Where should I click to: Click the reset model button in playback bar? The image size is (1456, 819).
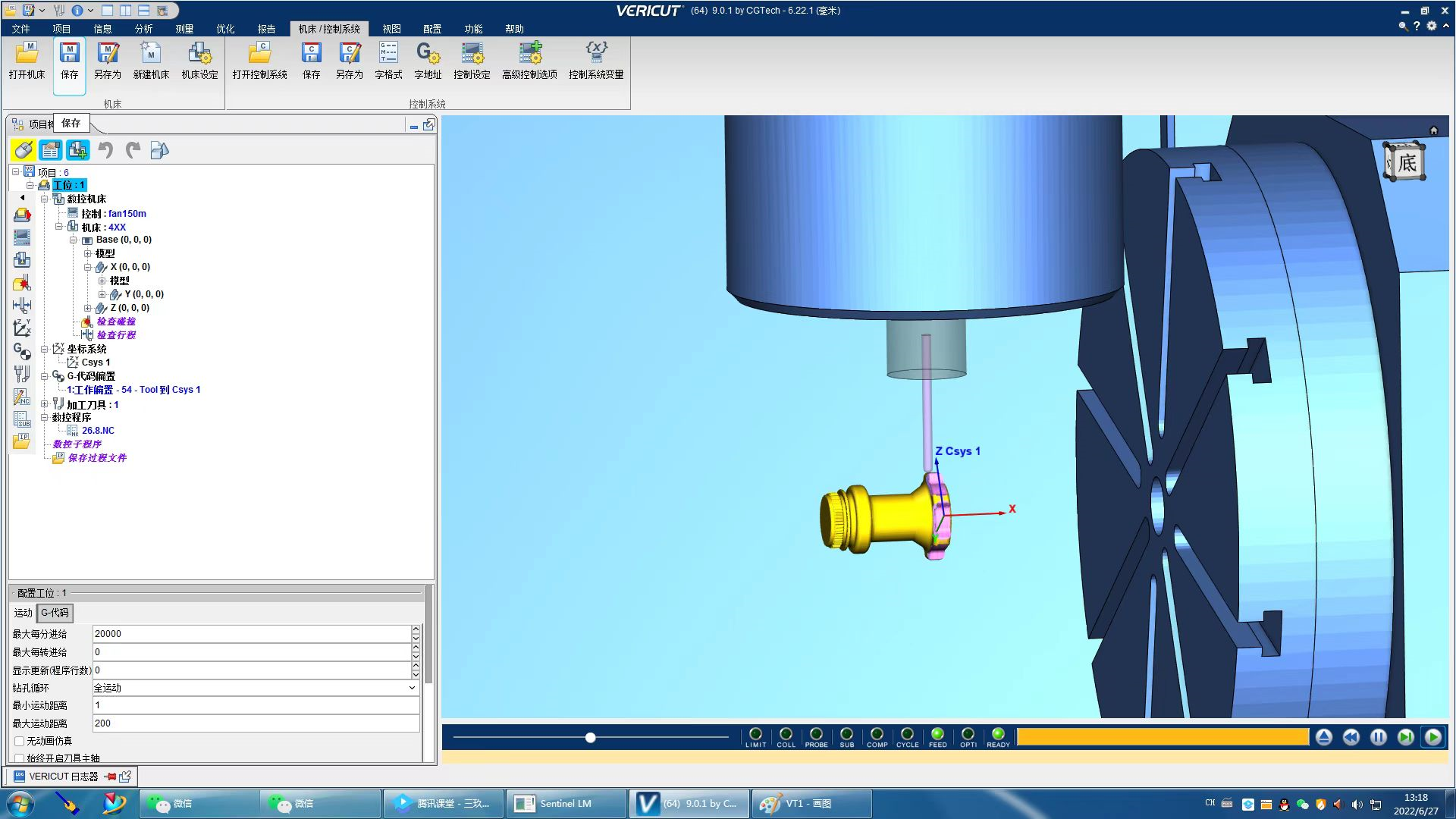pos(1323,737)
